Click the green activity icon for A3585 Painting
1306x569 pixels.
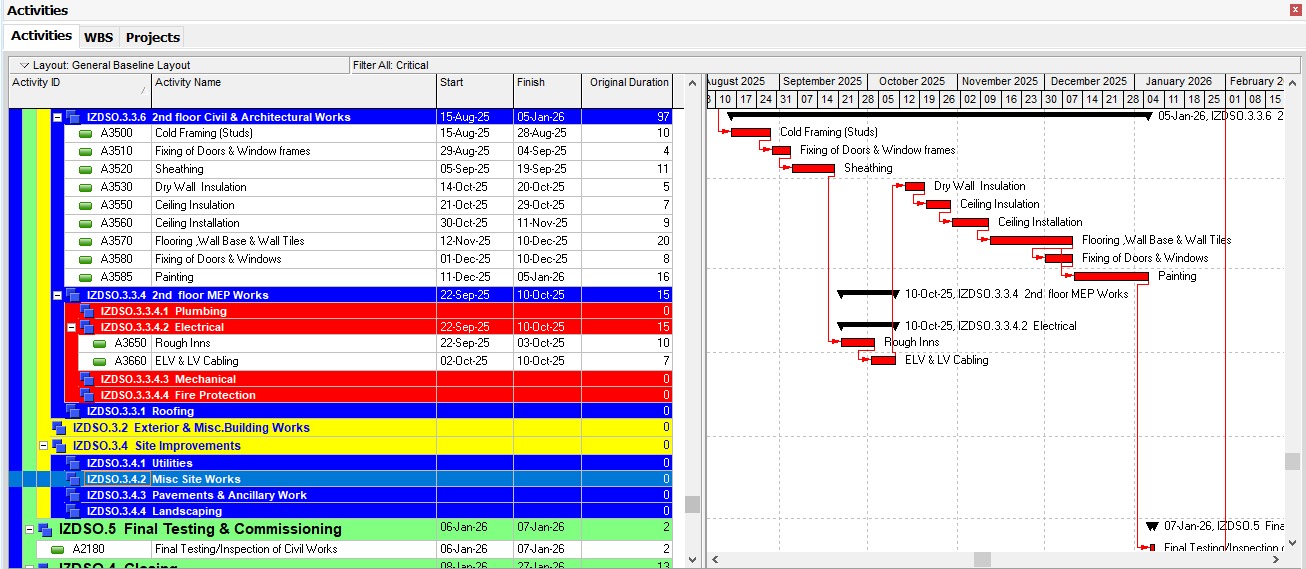tap(85, 277)
